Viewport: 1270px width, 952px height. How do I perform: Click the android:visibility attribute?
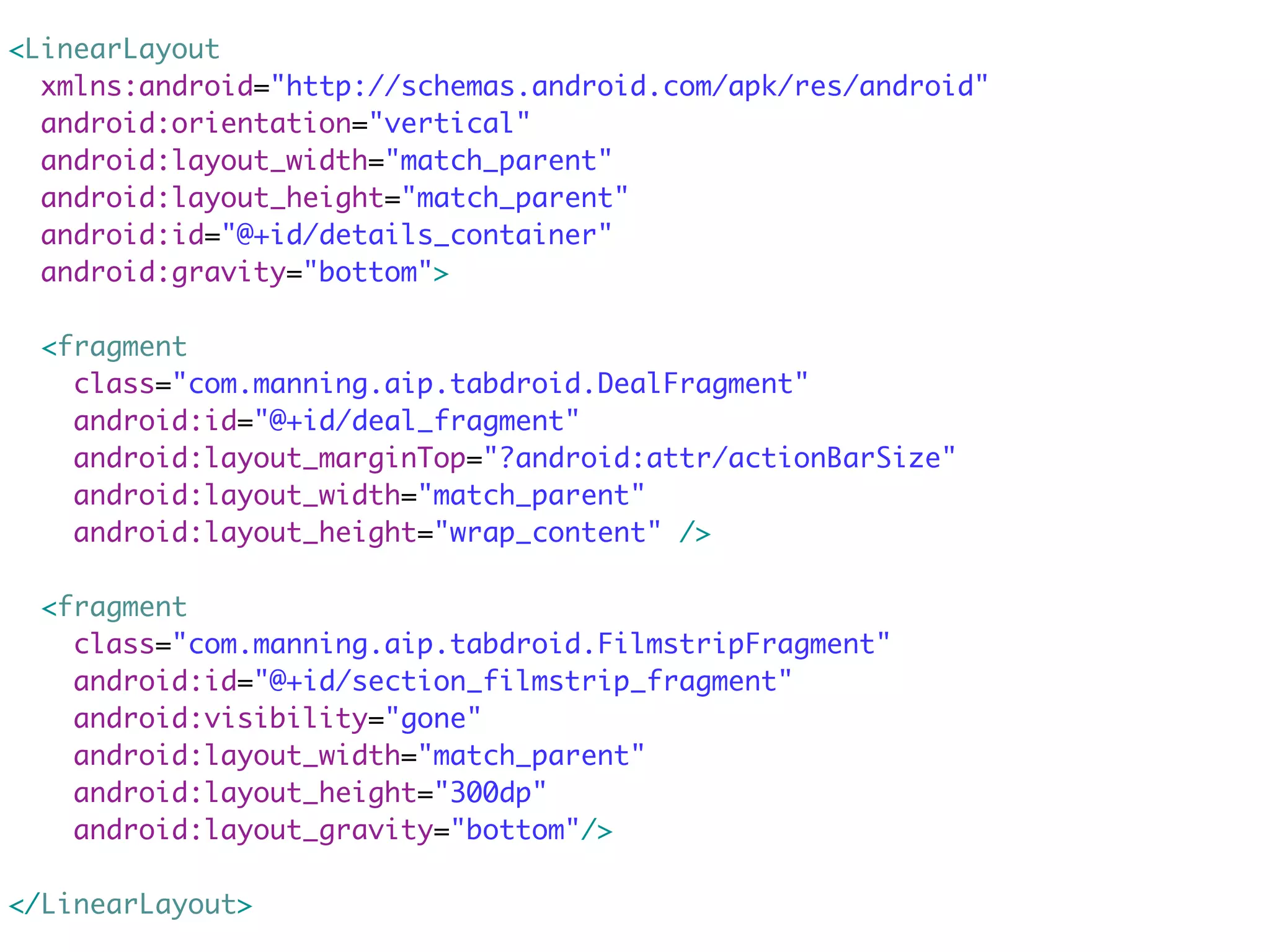221,720
